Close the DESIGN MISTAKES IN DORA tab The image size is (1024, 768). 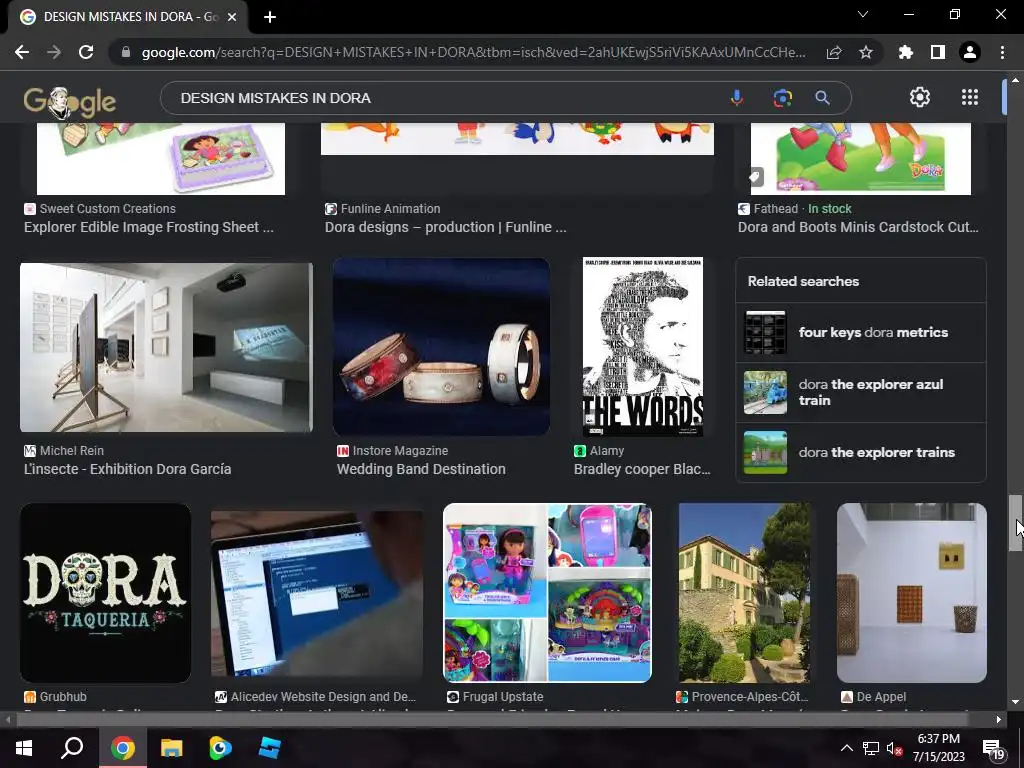click(x=232, y=17)
